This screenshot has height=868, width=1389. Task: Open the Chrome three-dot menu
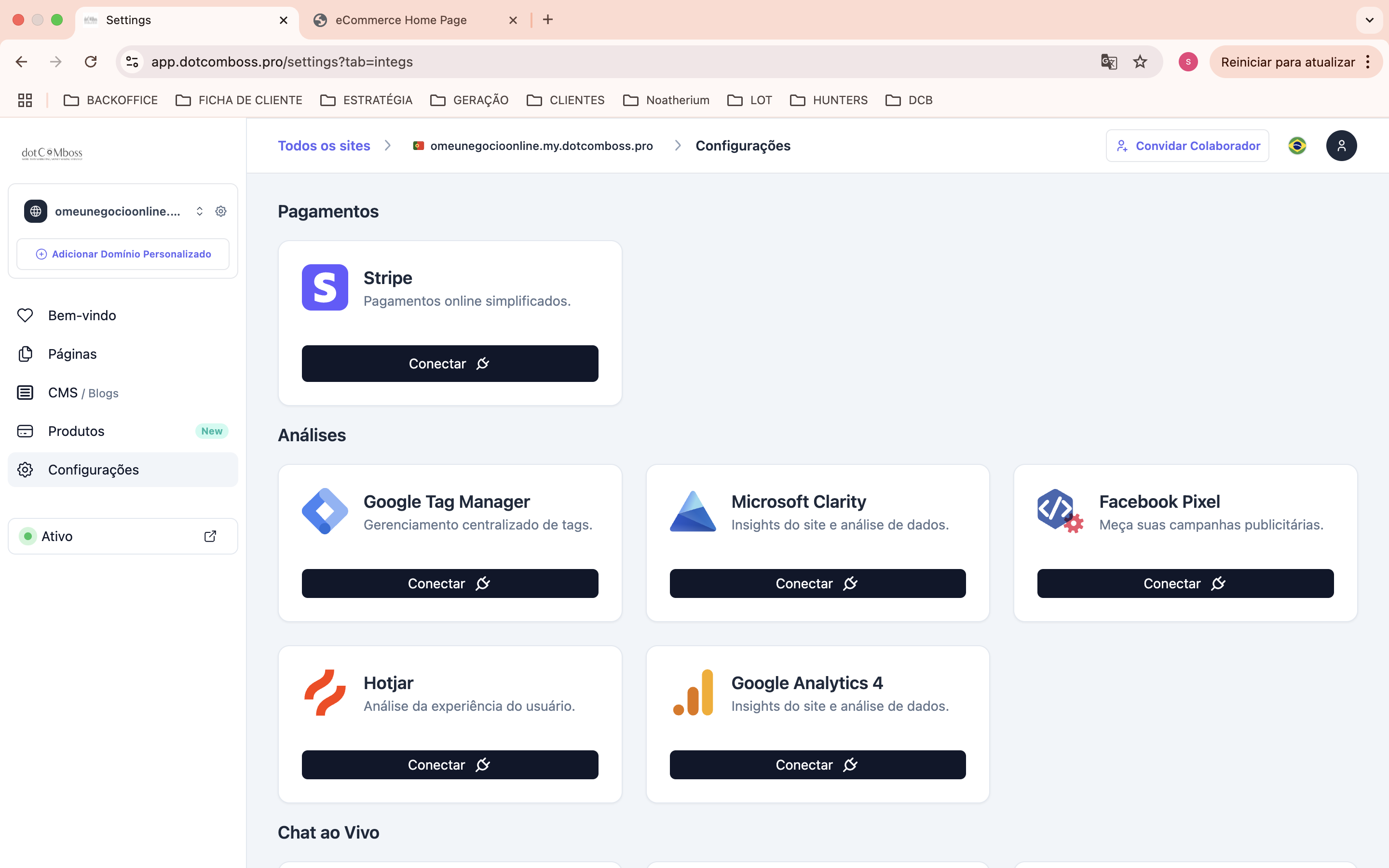(x=1368, y=61)
